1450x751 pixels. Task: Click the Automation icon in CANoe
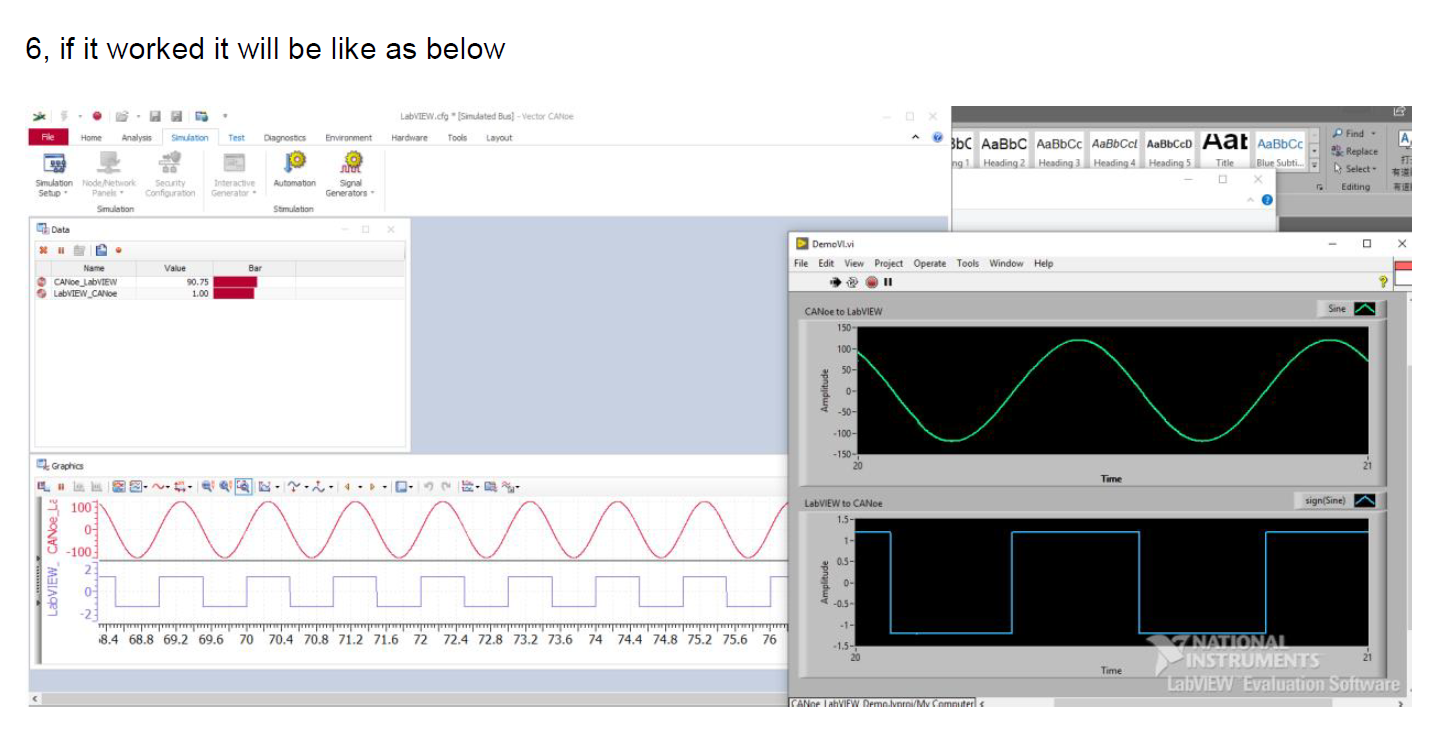(x=294, y=165)
